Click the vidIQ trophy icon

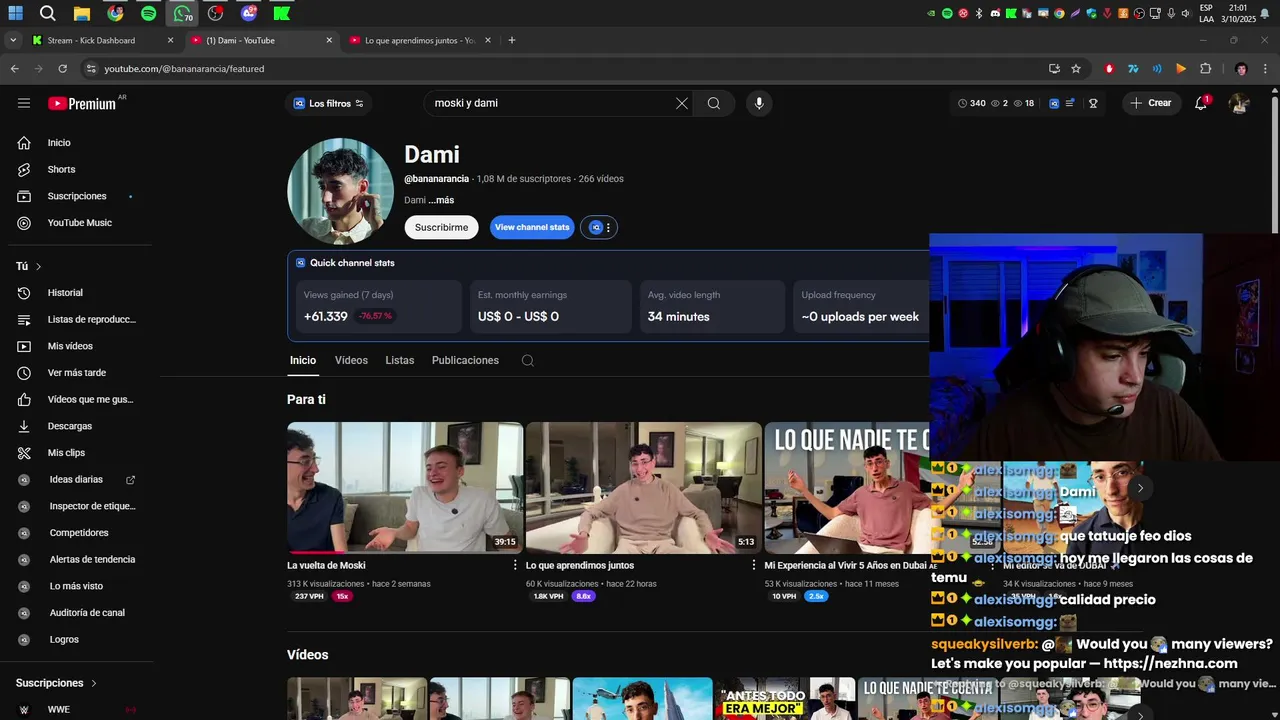click(1093, 103)
